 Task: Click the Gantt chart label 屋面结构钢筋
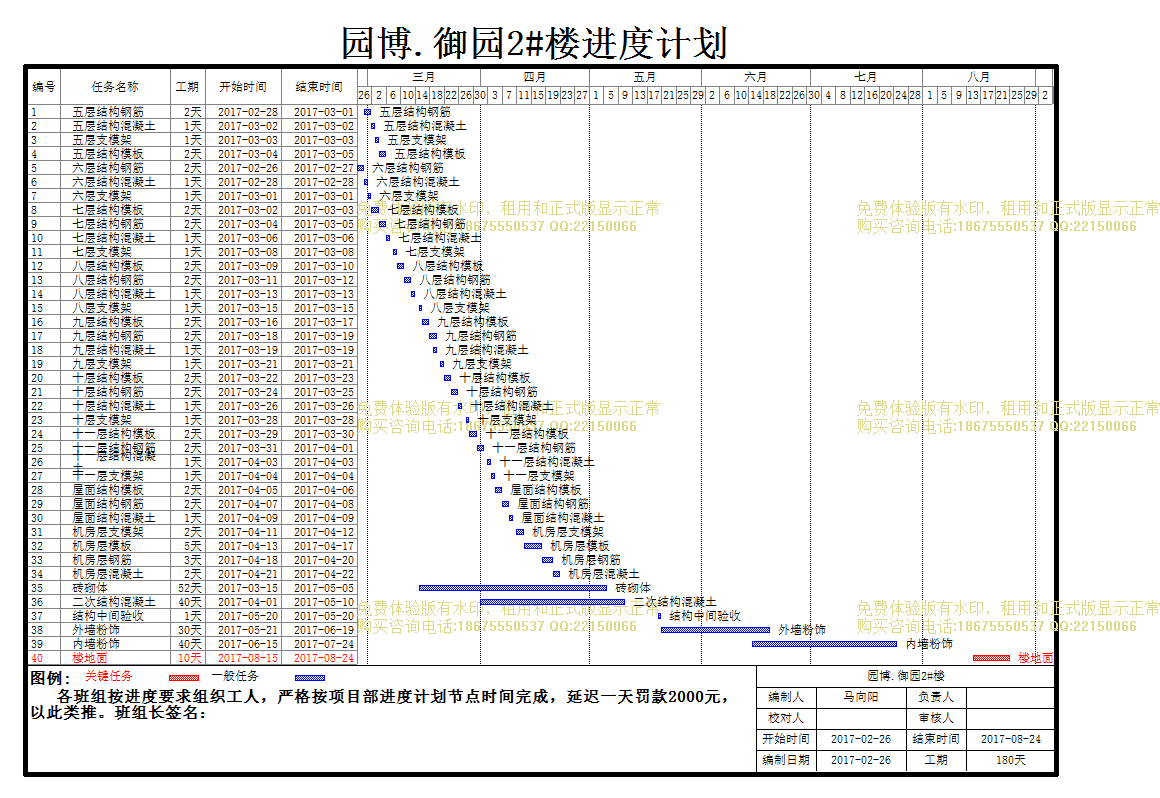click(x=553, y=504)
